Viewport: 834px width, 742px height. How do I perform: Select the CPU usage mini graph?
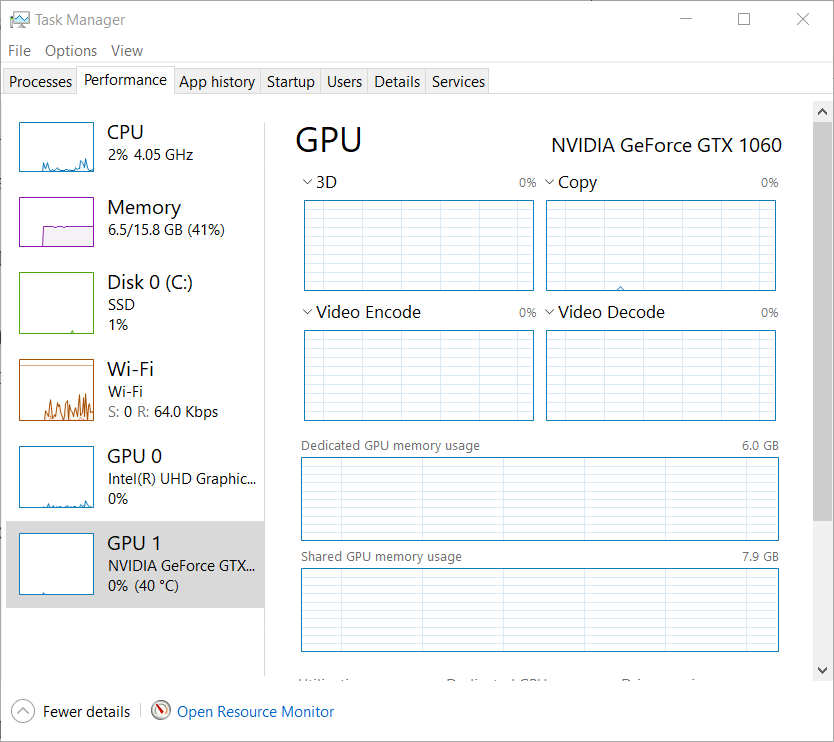(x=56, y=147)
